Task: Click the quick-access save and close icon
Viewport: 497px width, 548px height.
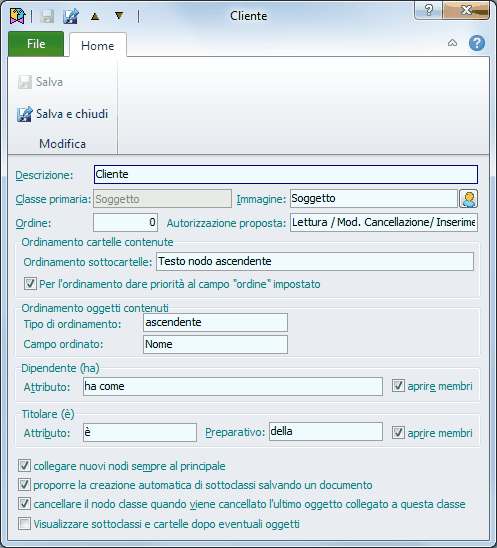Action: click(x=71, y=16)
